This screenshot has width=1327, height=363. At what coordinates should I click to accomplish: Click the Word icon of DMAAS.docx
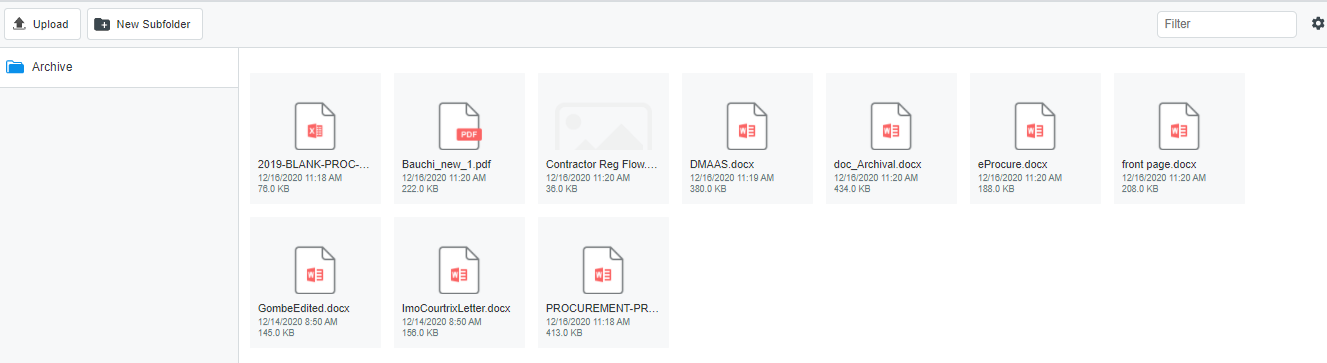click(747, 126)
